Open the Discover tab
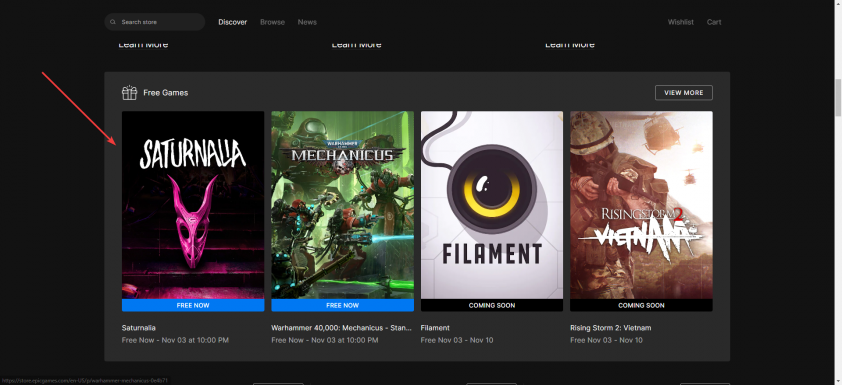Screen dimensions: 842x385 (x=233, y=22)
